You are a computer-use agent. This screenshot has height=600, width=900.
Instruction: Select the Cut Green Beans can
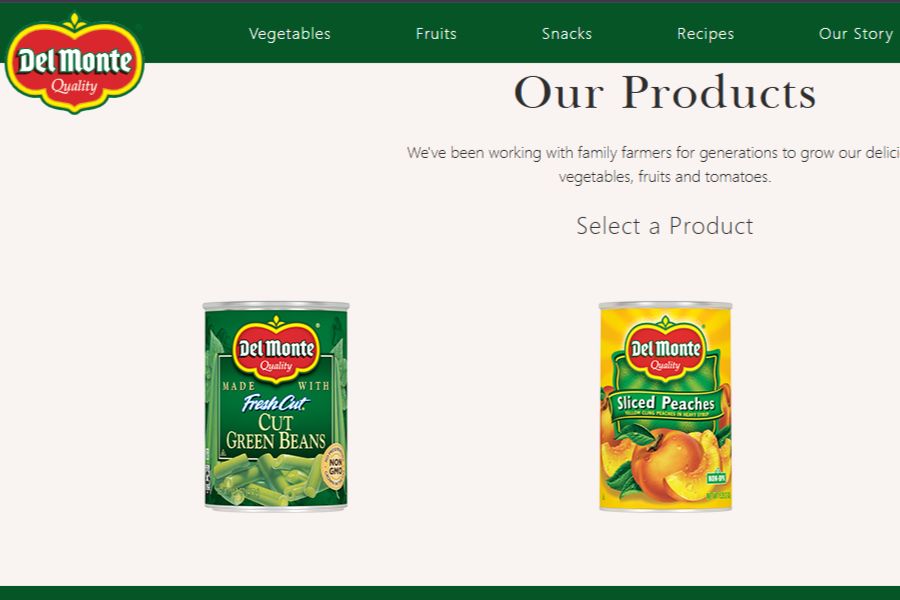click(x=276, y=405)
